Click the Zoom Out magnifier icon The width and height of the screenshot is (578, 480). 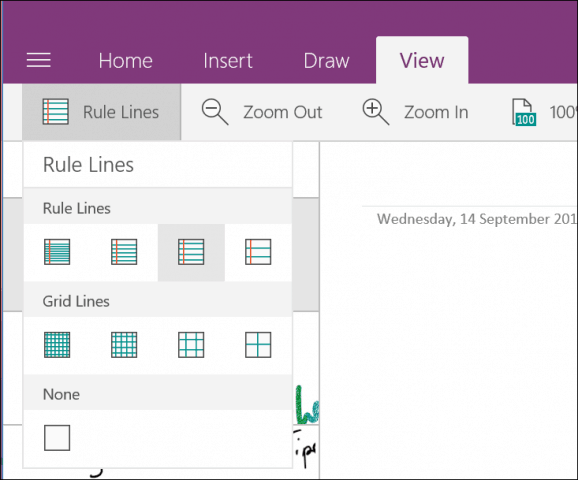pos(215,112)
